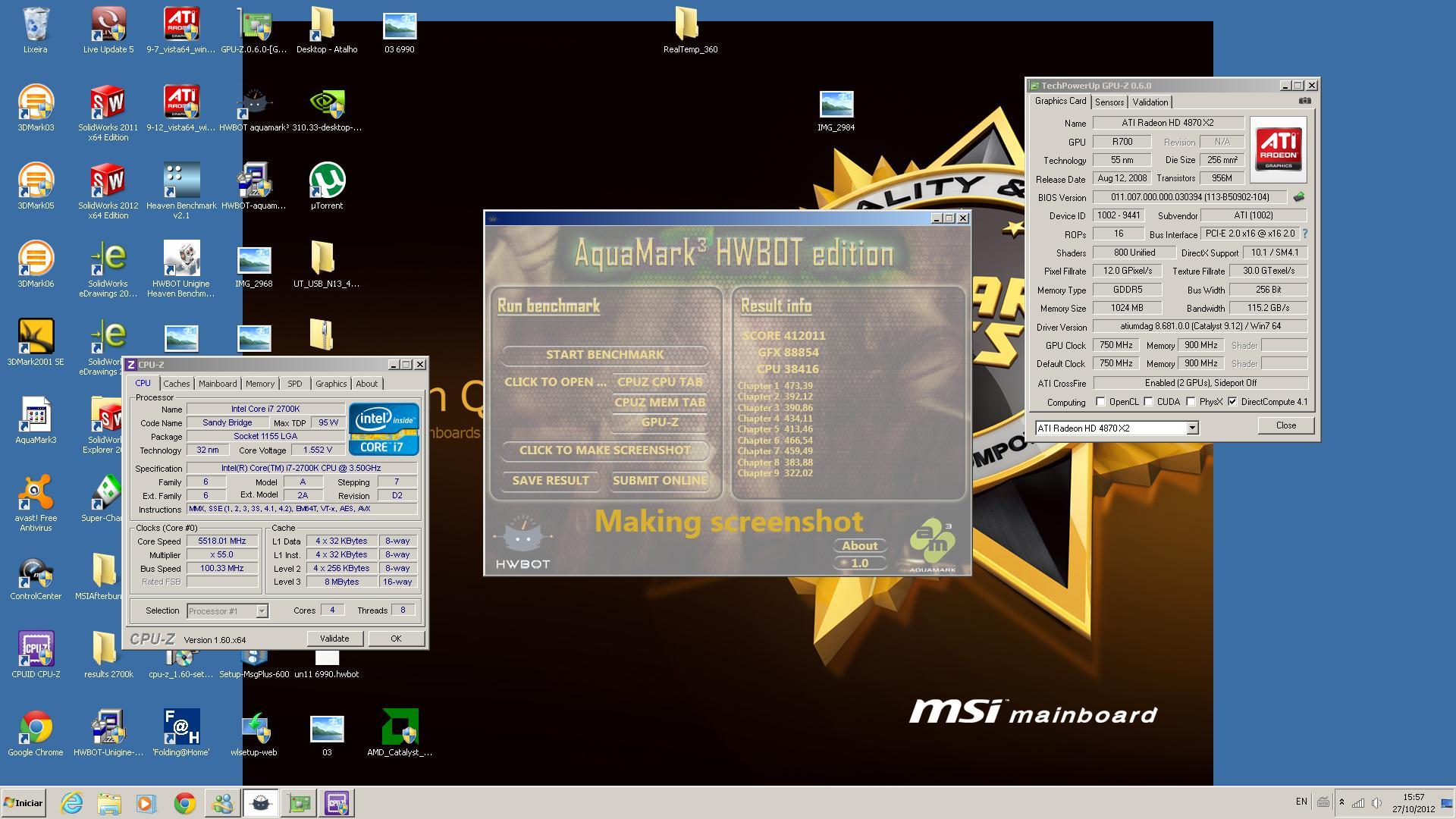
Task: Click the GPU-Z camera screenshot icon
Action: 1305,100
